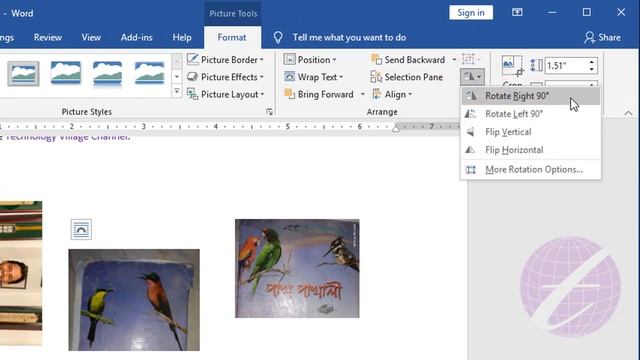Click the More Rotation Options icon

[471, 169]
